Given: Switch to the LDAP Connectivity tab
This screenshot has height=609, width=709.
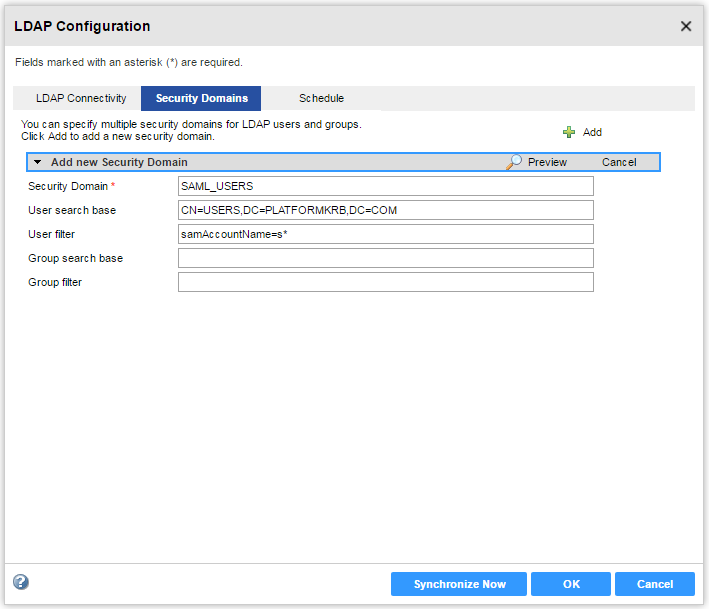Looking at the screenshot, I should pos(81,98).
